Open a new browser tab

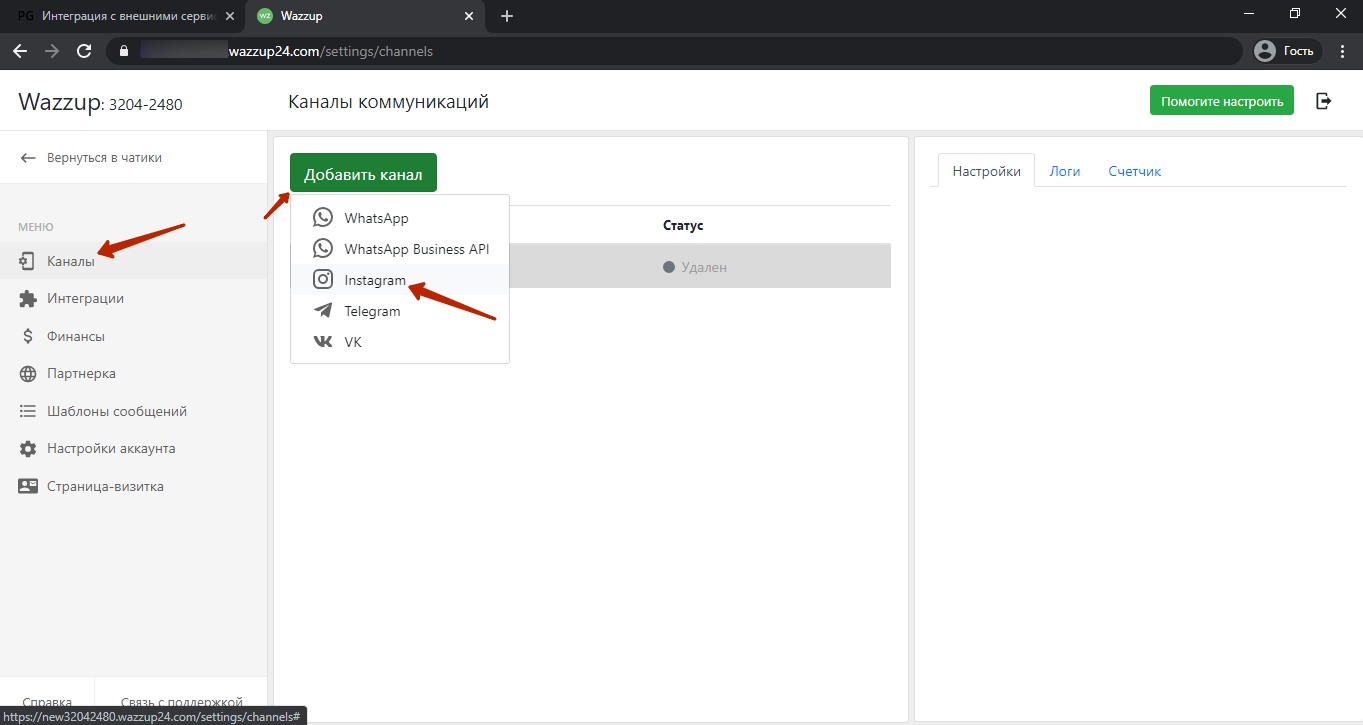(507, 16)
